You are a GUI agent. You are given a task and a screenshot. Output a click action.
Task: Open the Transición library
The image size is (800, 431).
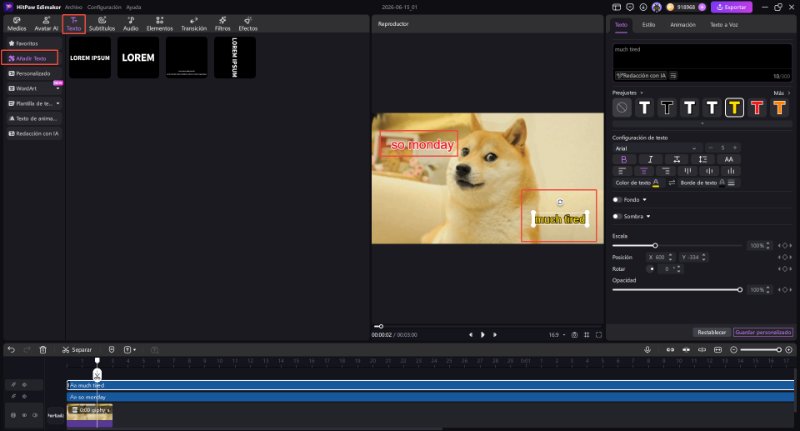point(194,24)
